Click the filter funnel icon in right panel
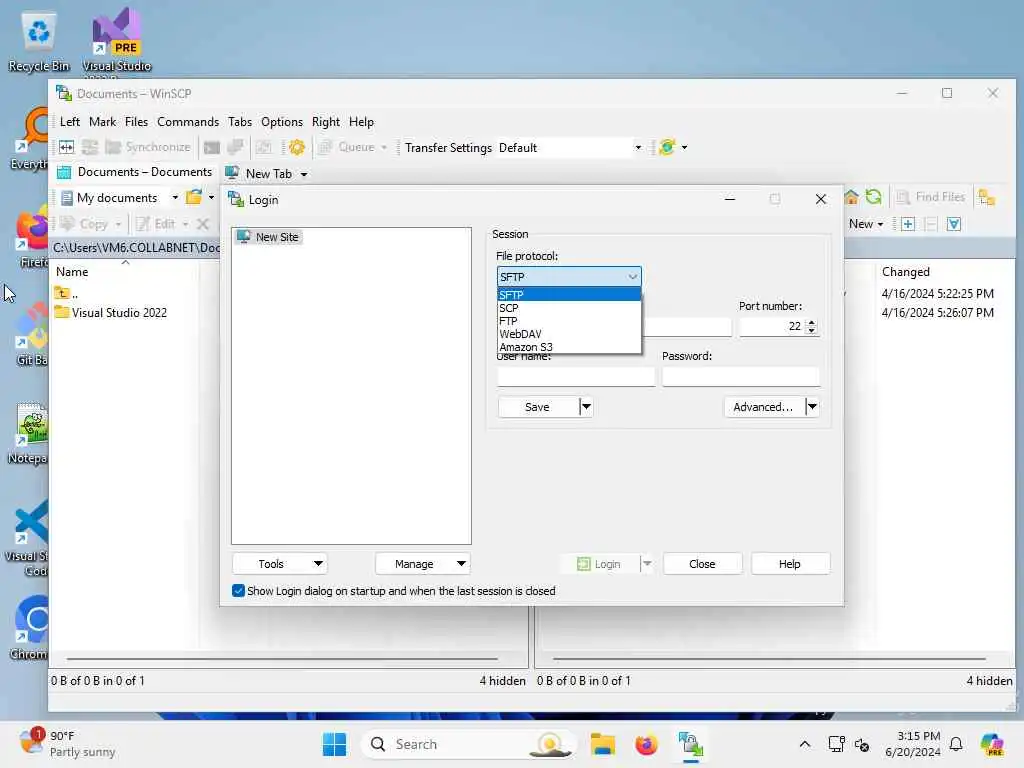This screenshot has height=768, width=1024. click(x=954, y=224)
